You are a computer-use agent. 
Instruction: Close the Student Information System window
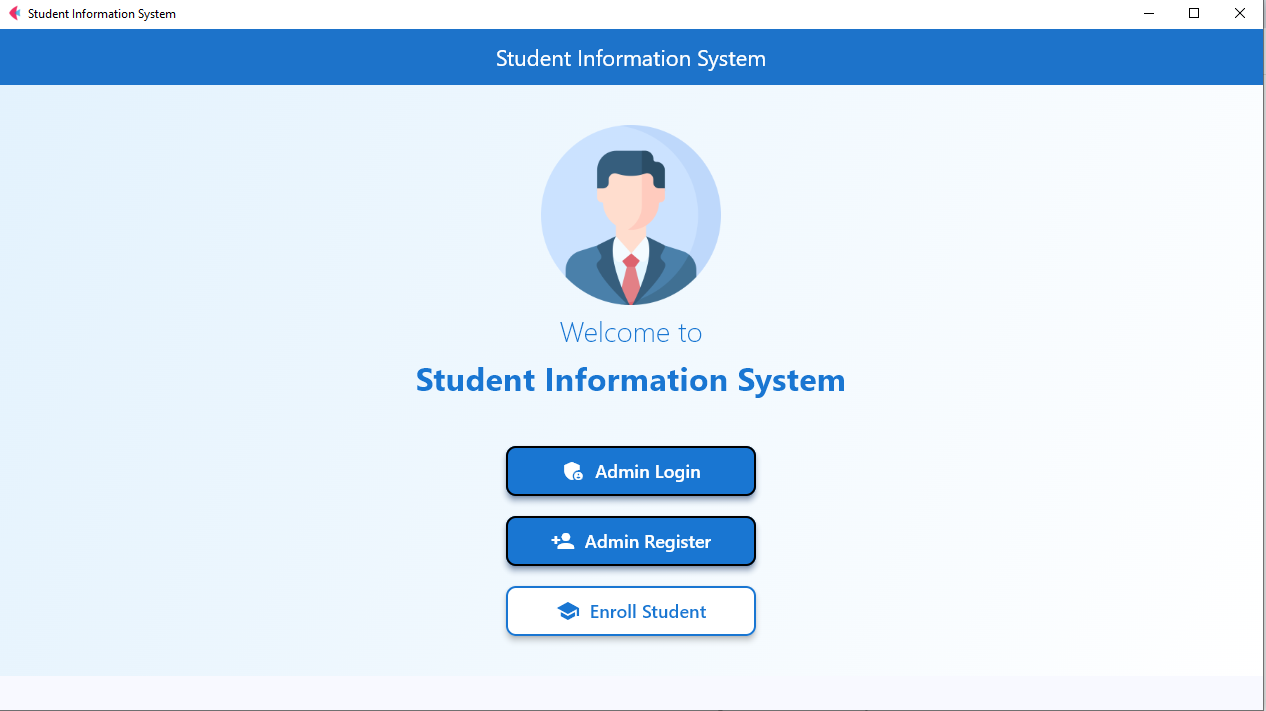1240,14
